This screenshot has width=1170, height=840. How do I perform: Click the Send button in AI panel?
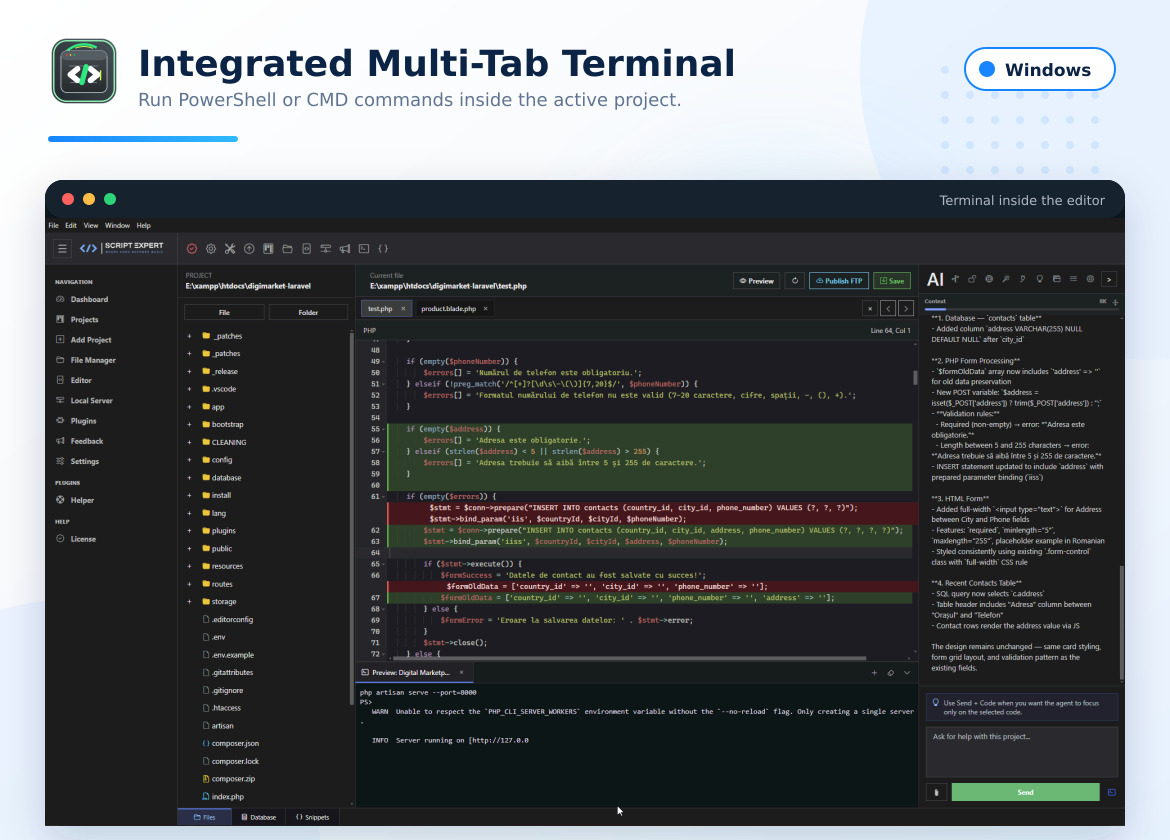[1025, 792]
